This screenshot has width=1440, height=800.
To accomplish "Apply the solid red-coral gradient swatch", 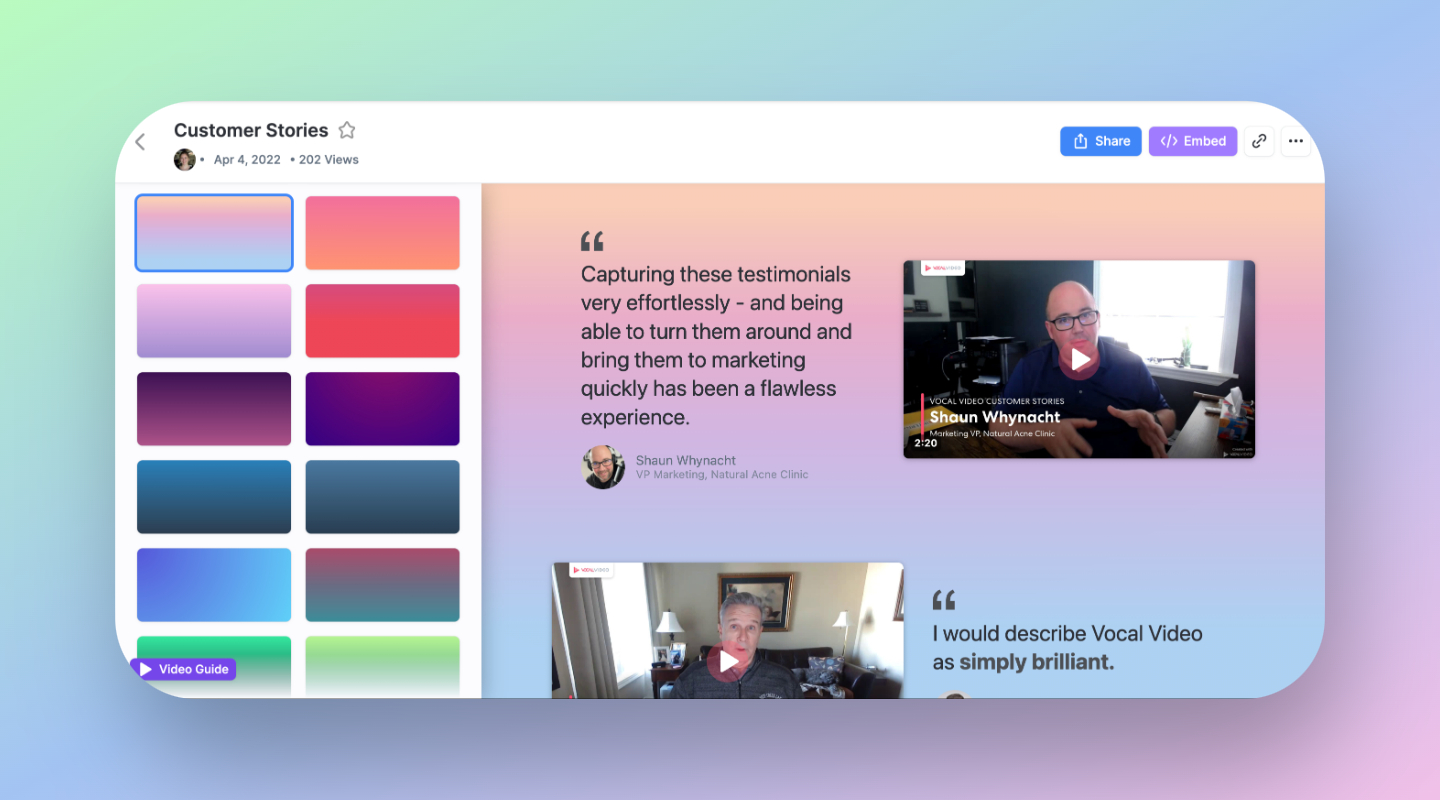I will [x=382, y=321].
